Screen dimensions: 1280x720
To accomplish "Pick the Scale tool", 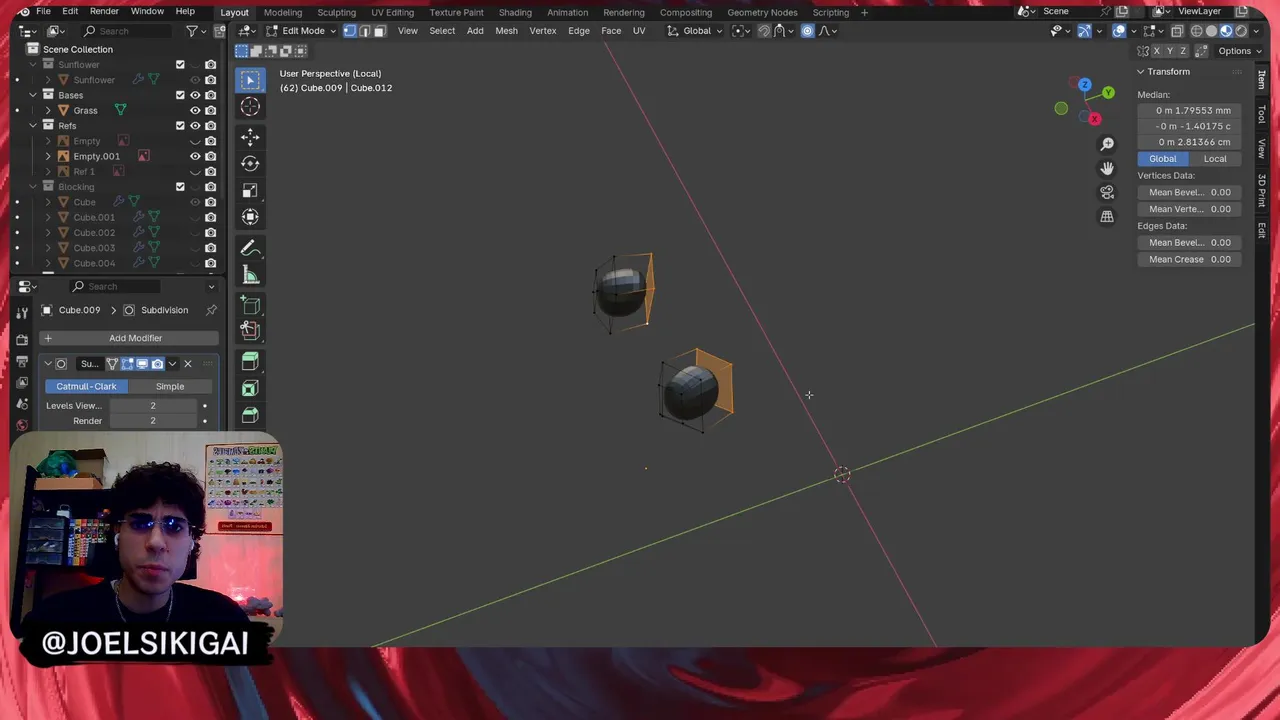I will (x=250, y=190).
